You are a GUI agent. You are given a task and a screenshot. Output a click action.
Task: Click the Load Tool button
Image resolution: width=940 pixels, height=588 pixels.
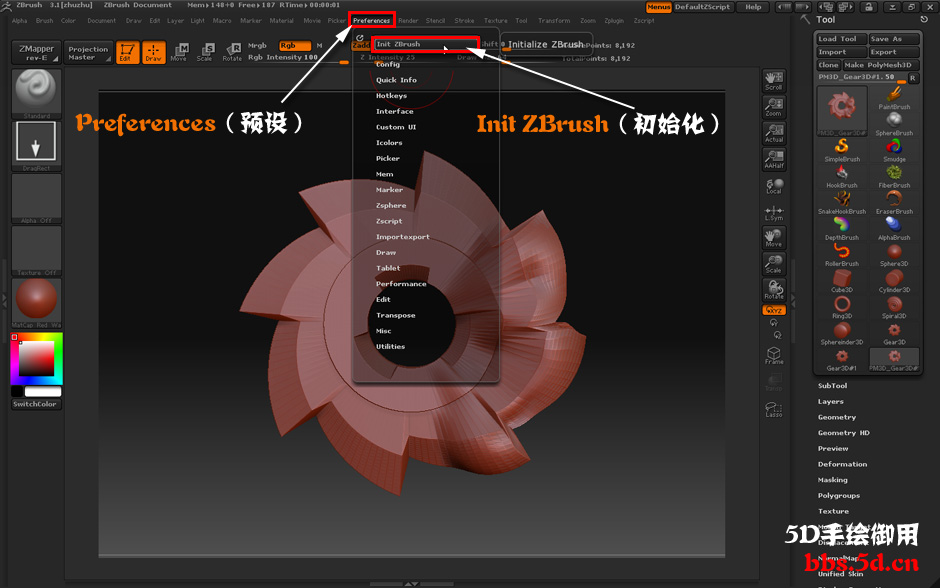point(842,39)
